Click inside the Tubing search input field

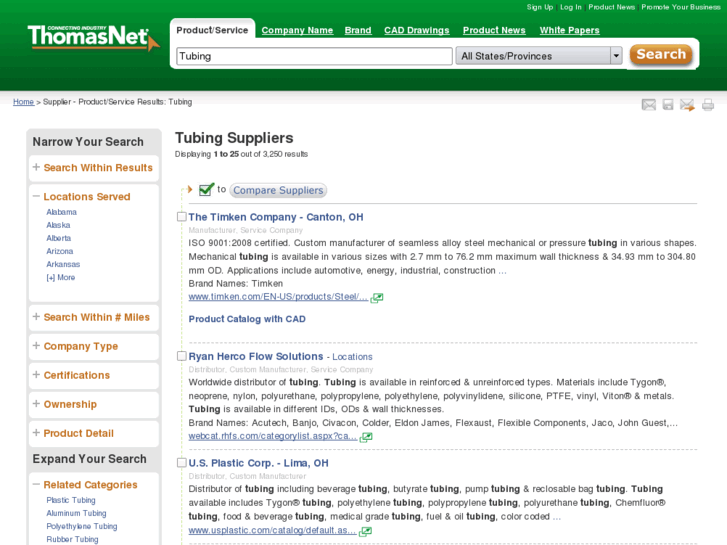(x=314, y=56)
